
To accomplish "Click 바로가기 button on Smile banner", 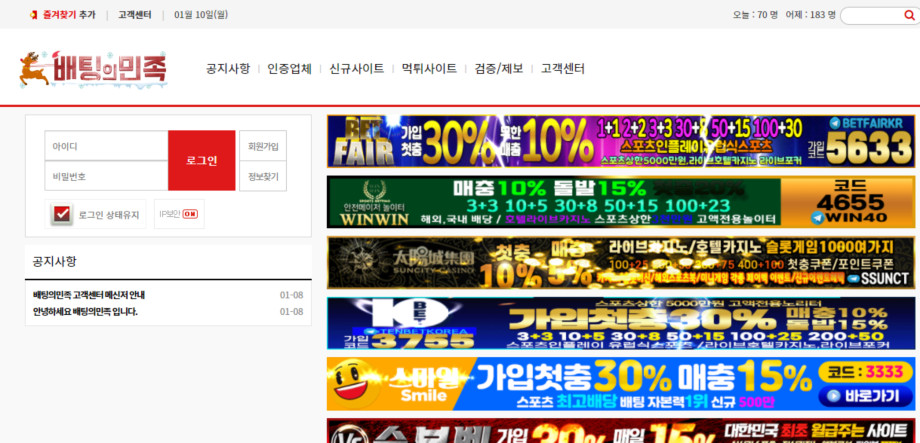I will pyautogui.click(x=865, y=396).
